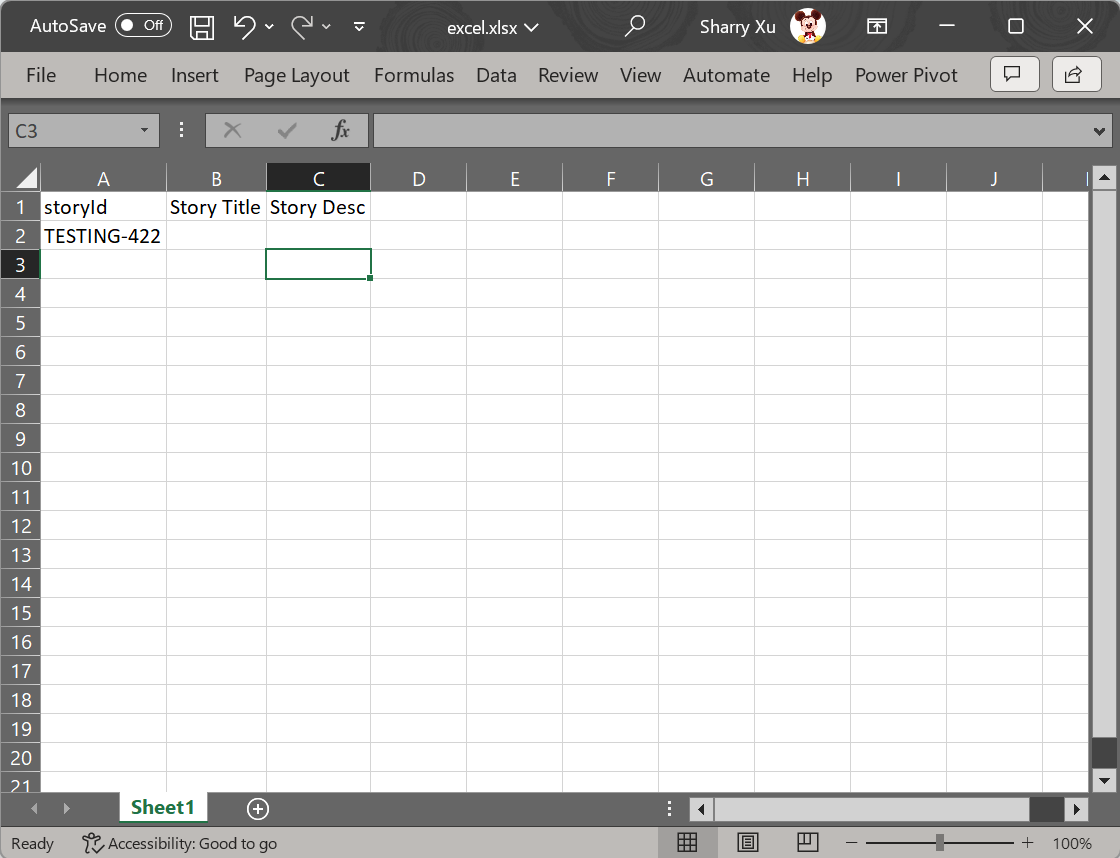Viewport: 1120px width, 858px height.
Task: Click next sheet navigation arrow
Action: 66,809
